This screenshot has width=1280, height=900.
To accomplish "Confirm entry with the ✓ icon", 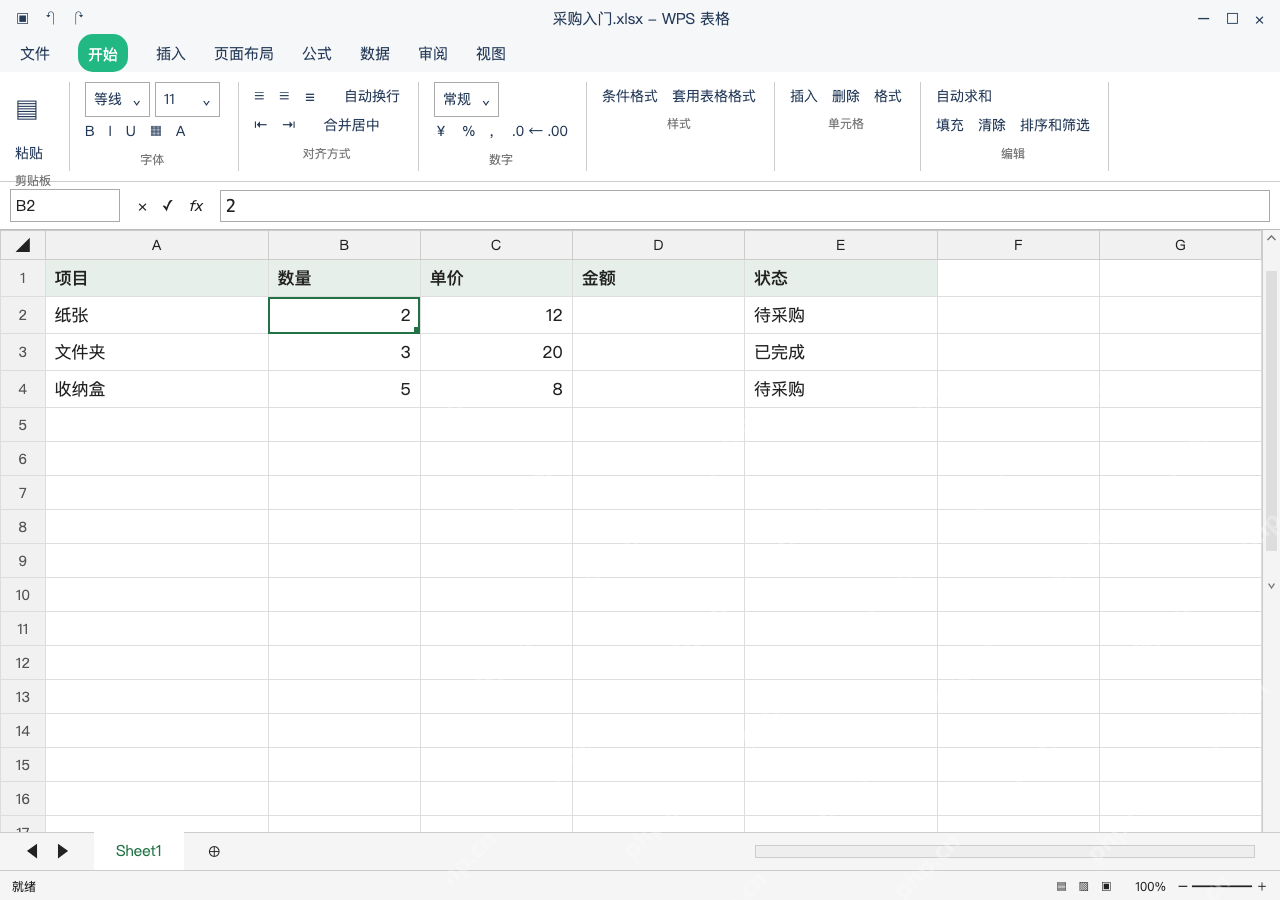I will pyautogui.click(x=168, y=206).
